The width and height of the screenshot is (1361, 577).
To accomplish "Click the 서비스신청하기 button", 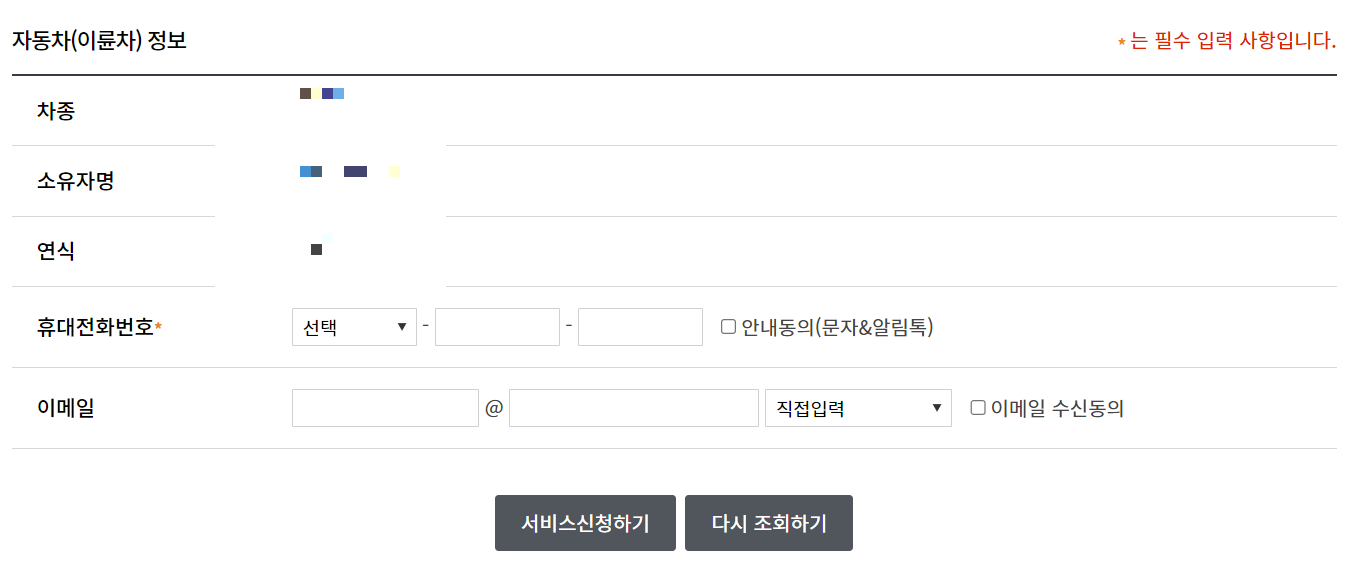I will click(585, 522).
